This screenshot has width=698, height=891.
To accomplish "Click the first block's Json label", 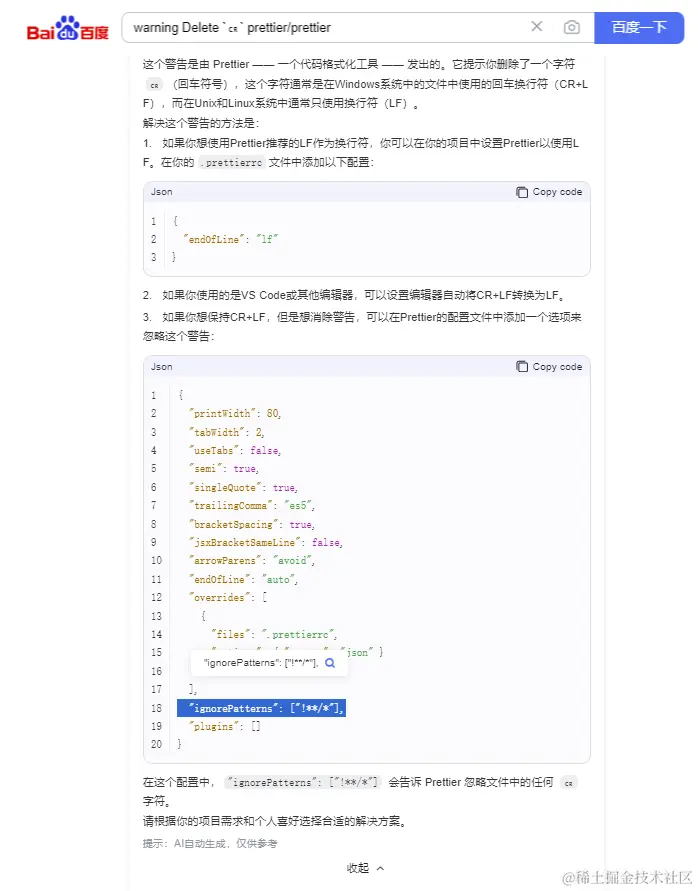I will [x=161, y=192].
